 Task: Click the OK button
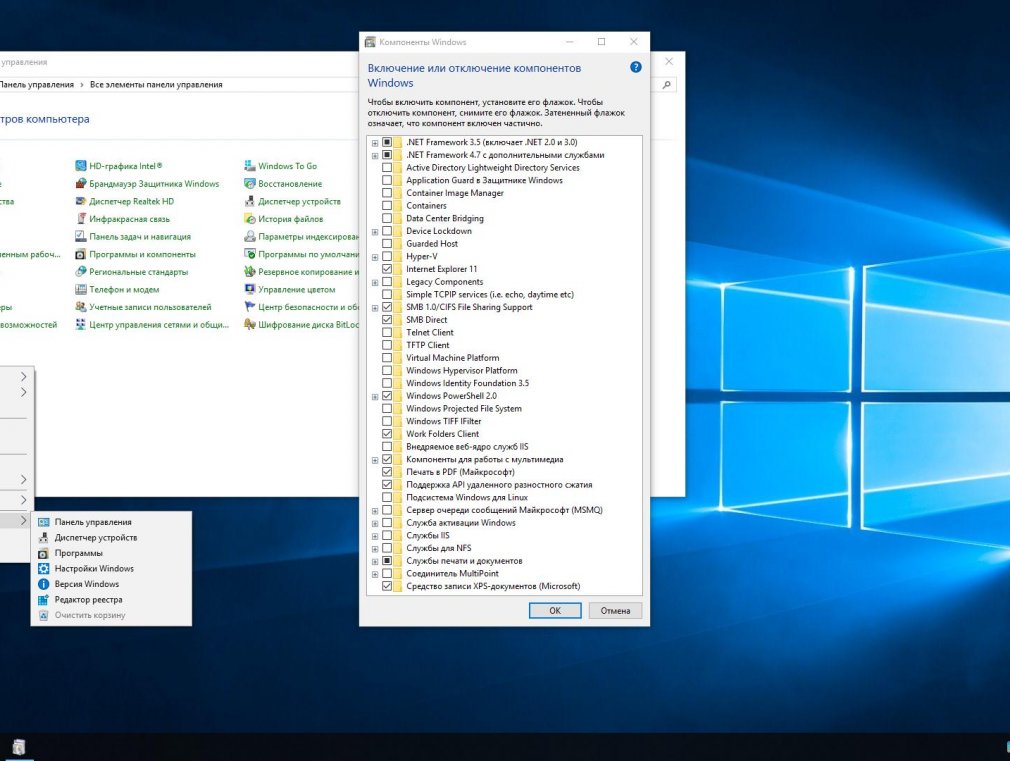coord(555,610)
